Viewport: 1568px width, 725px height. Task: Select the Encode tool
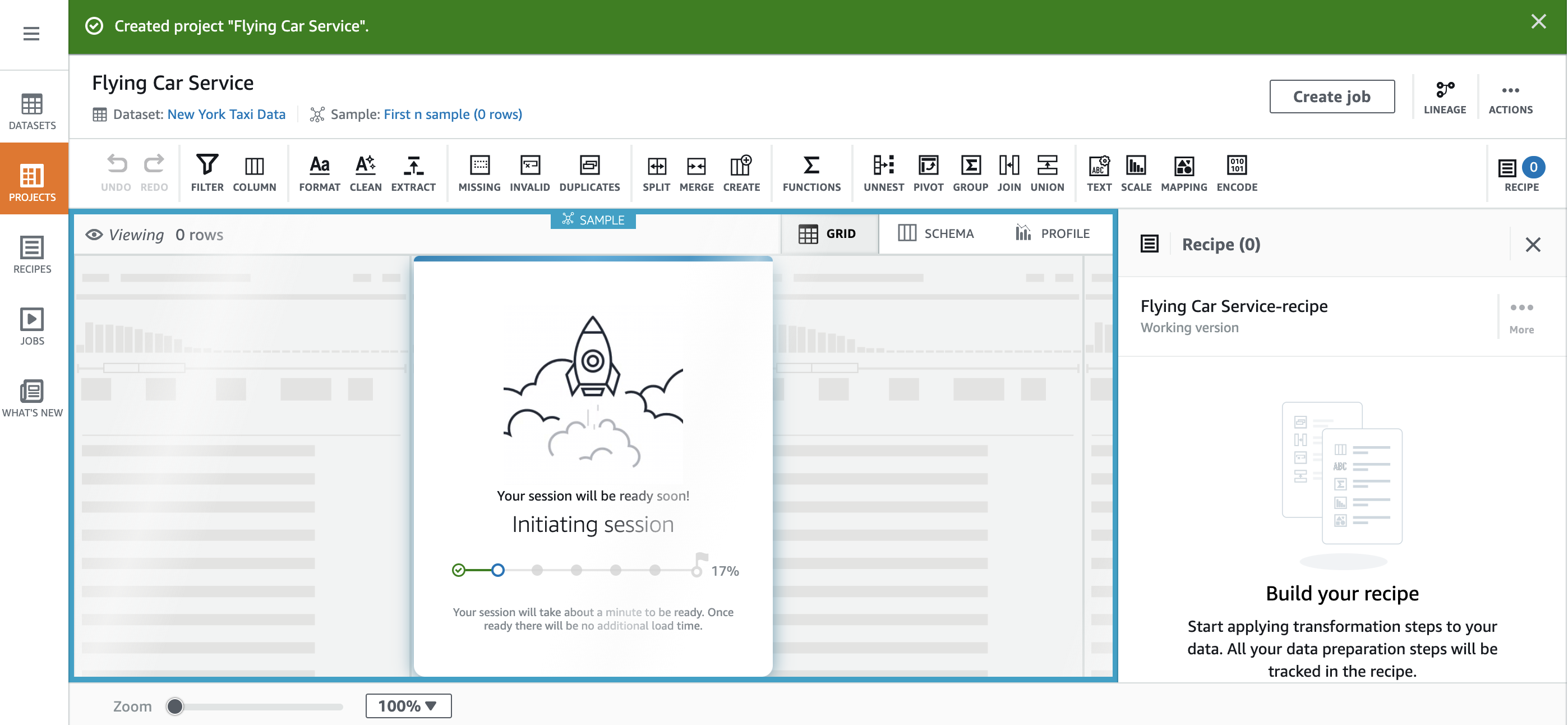(1236, 173)
